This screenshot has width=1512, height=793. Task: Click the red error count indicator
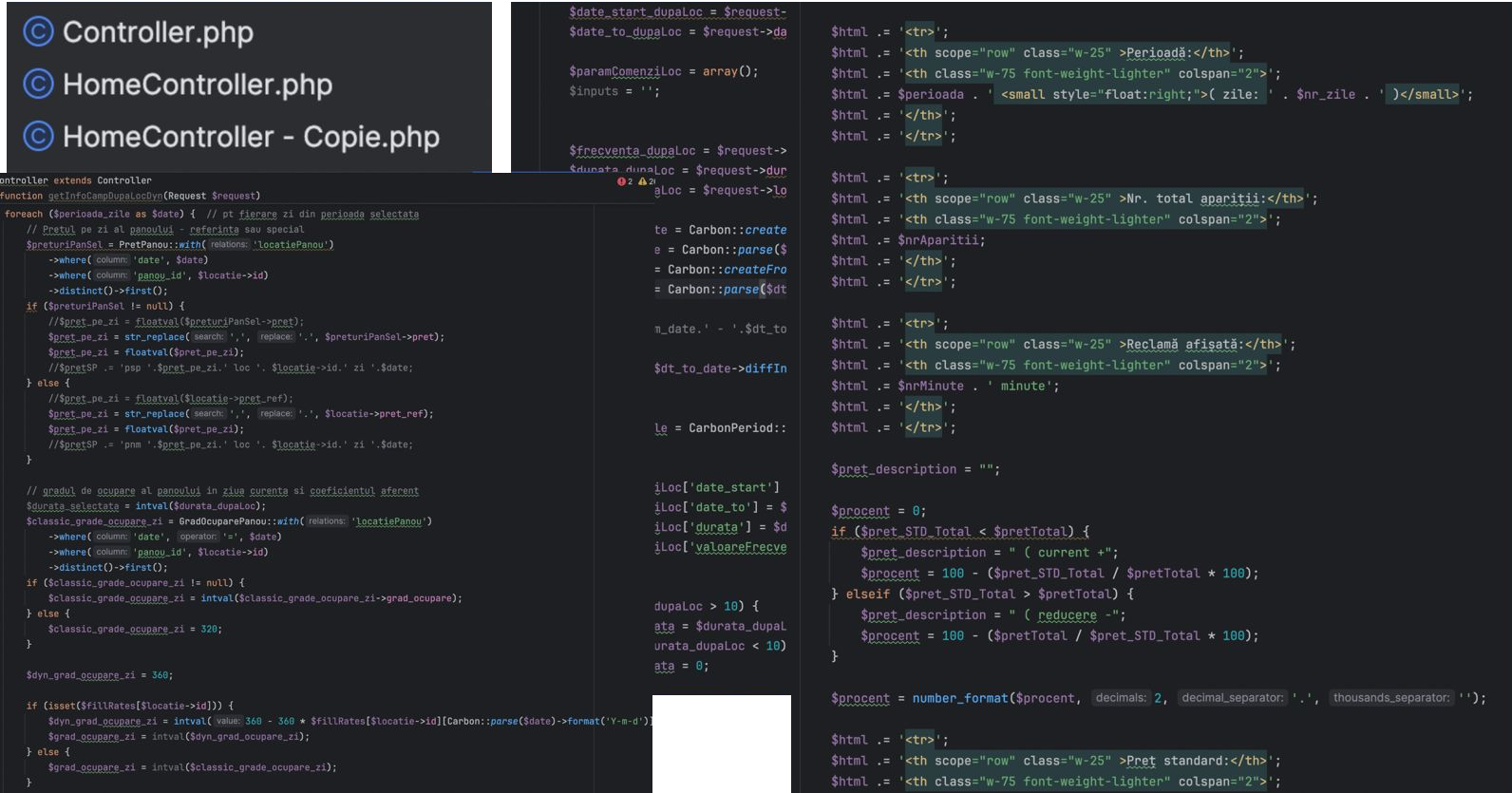pos(623,181)
